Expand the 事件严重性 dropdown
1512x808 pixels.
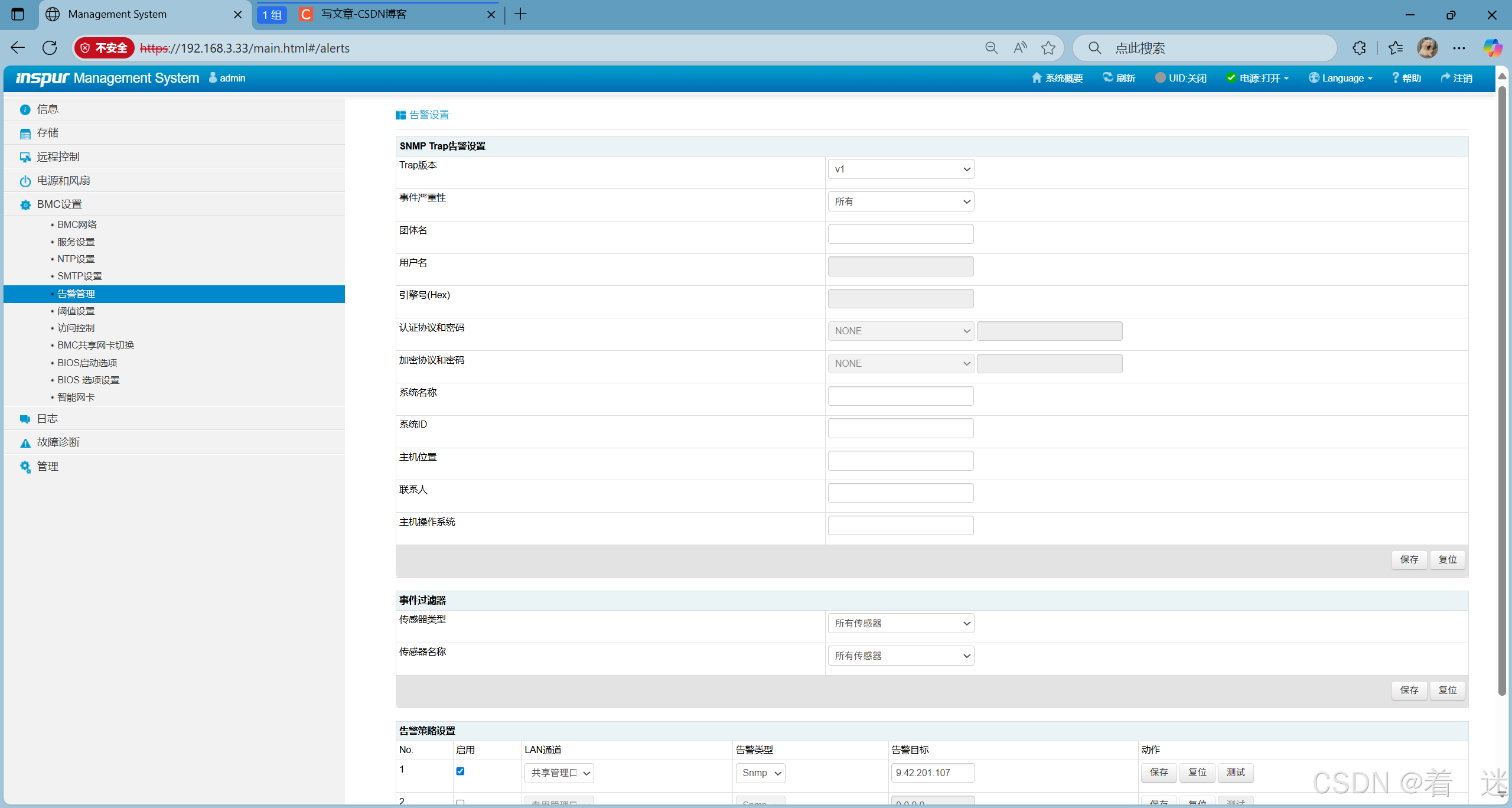coord(900,202)
